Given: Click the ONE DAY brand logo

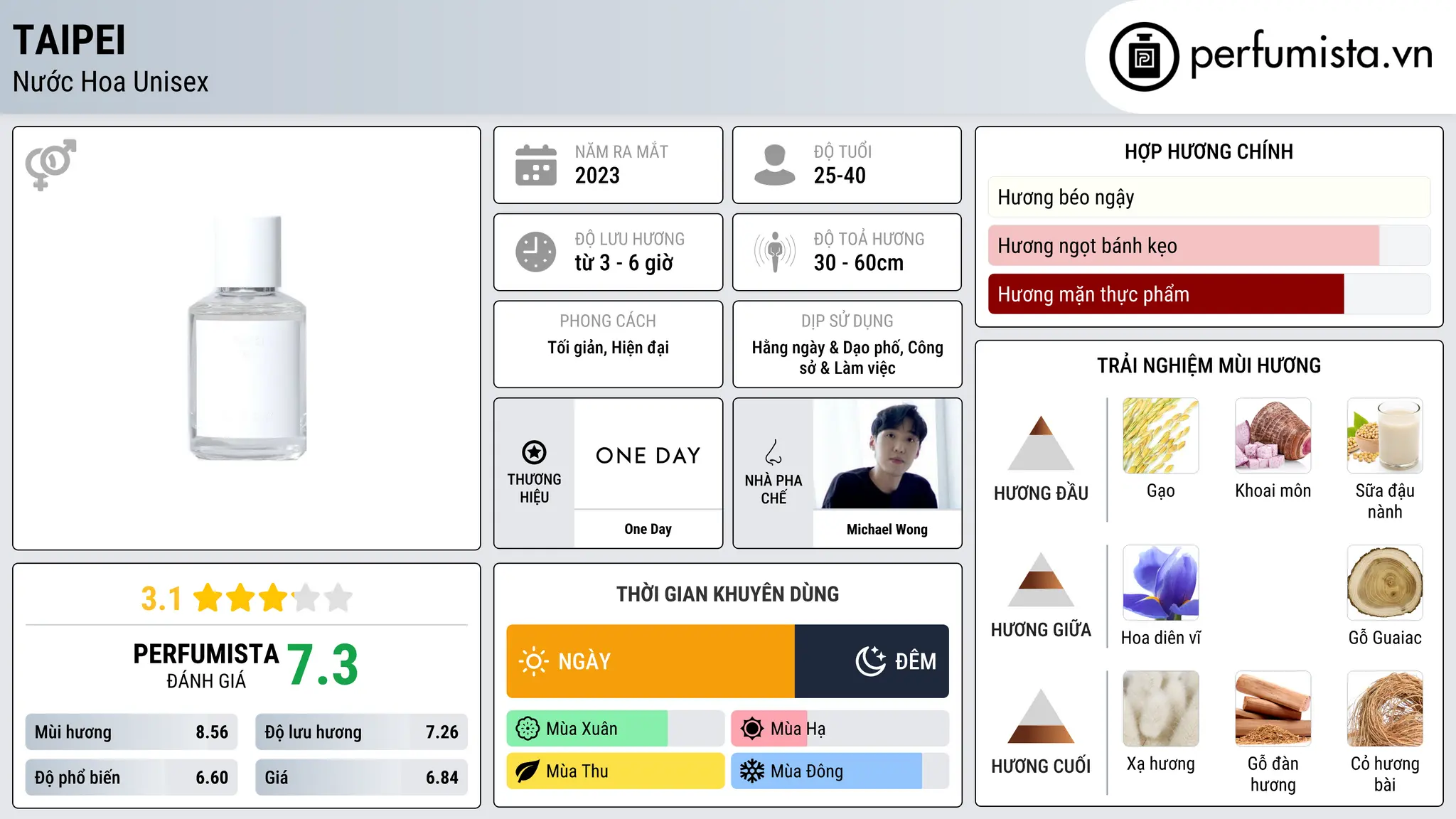Looking at the screenshot, I should click(648, 455).
